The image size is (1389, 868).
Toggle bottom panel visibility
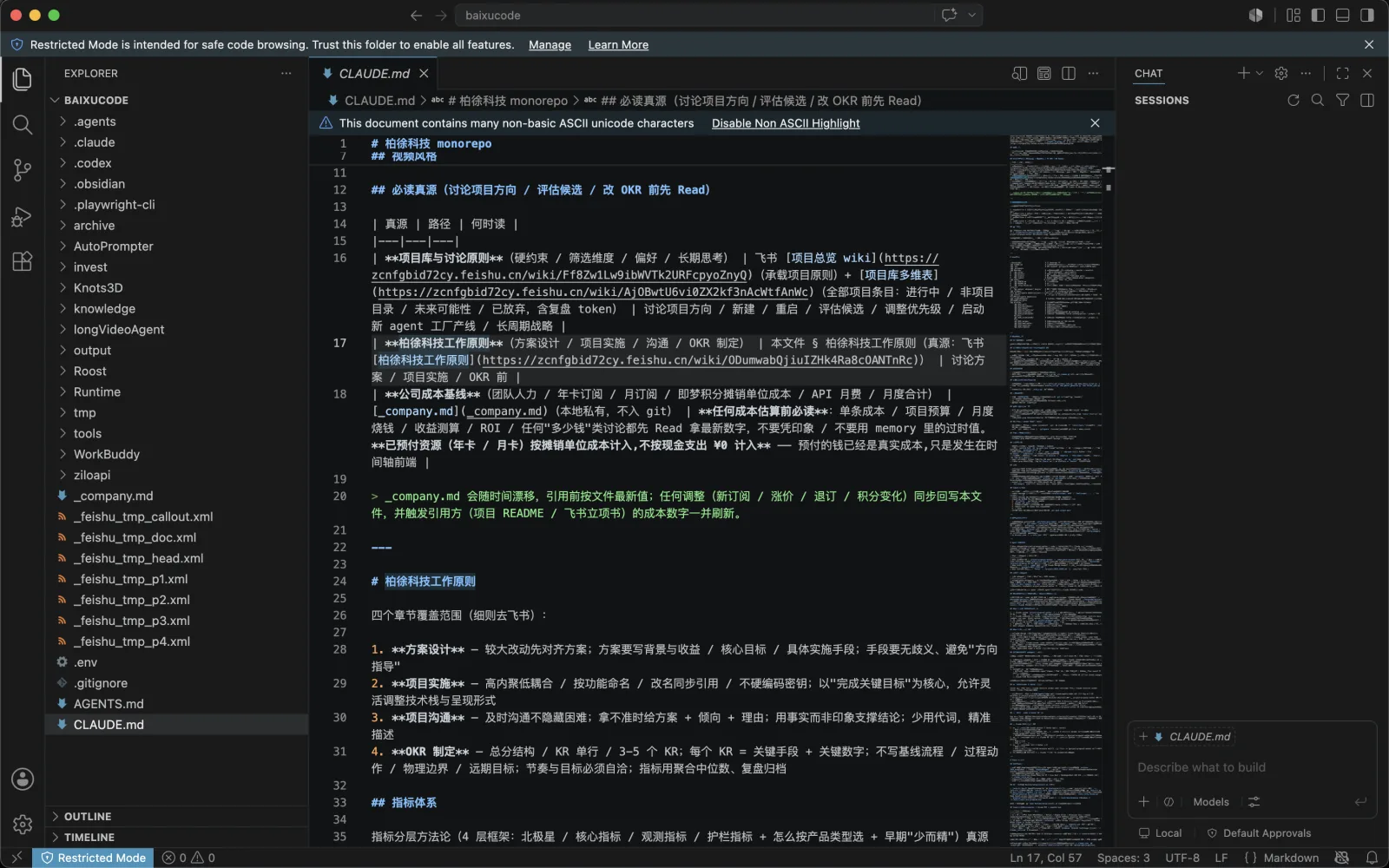(x=1342, y=16)
